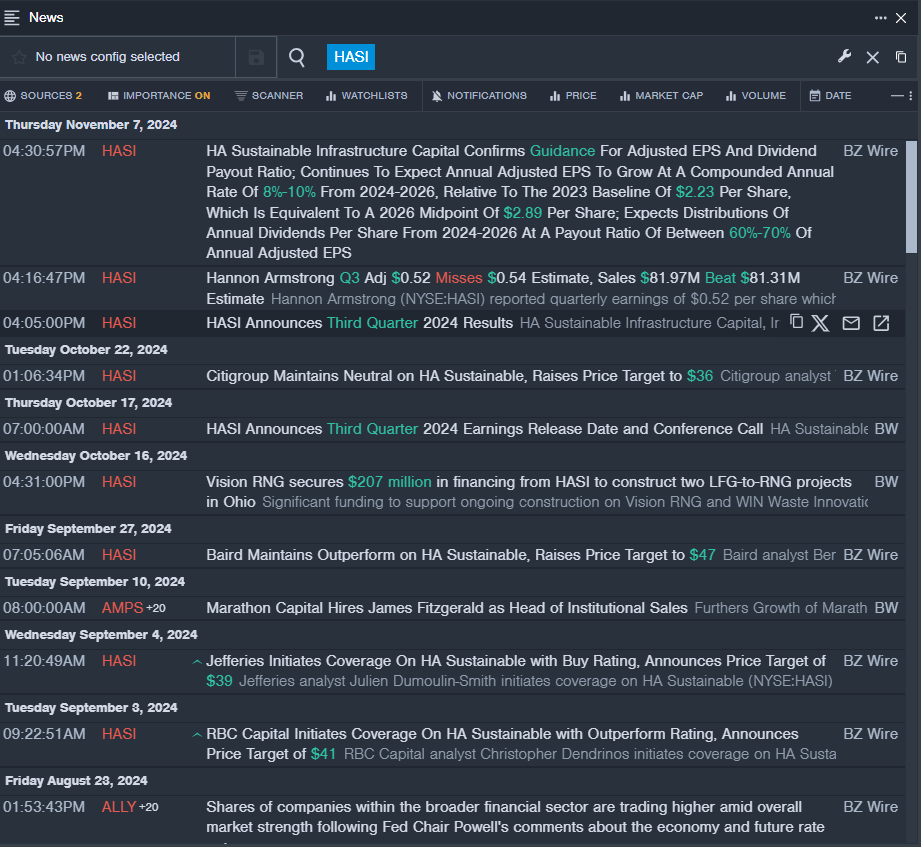Toggle the Importance ON filter
Image resolution: width=921 pixels, height=847 pixels.
pos(159,96)
